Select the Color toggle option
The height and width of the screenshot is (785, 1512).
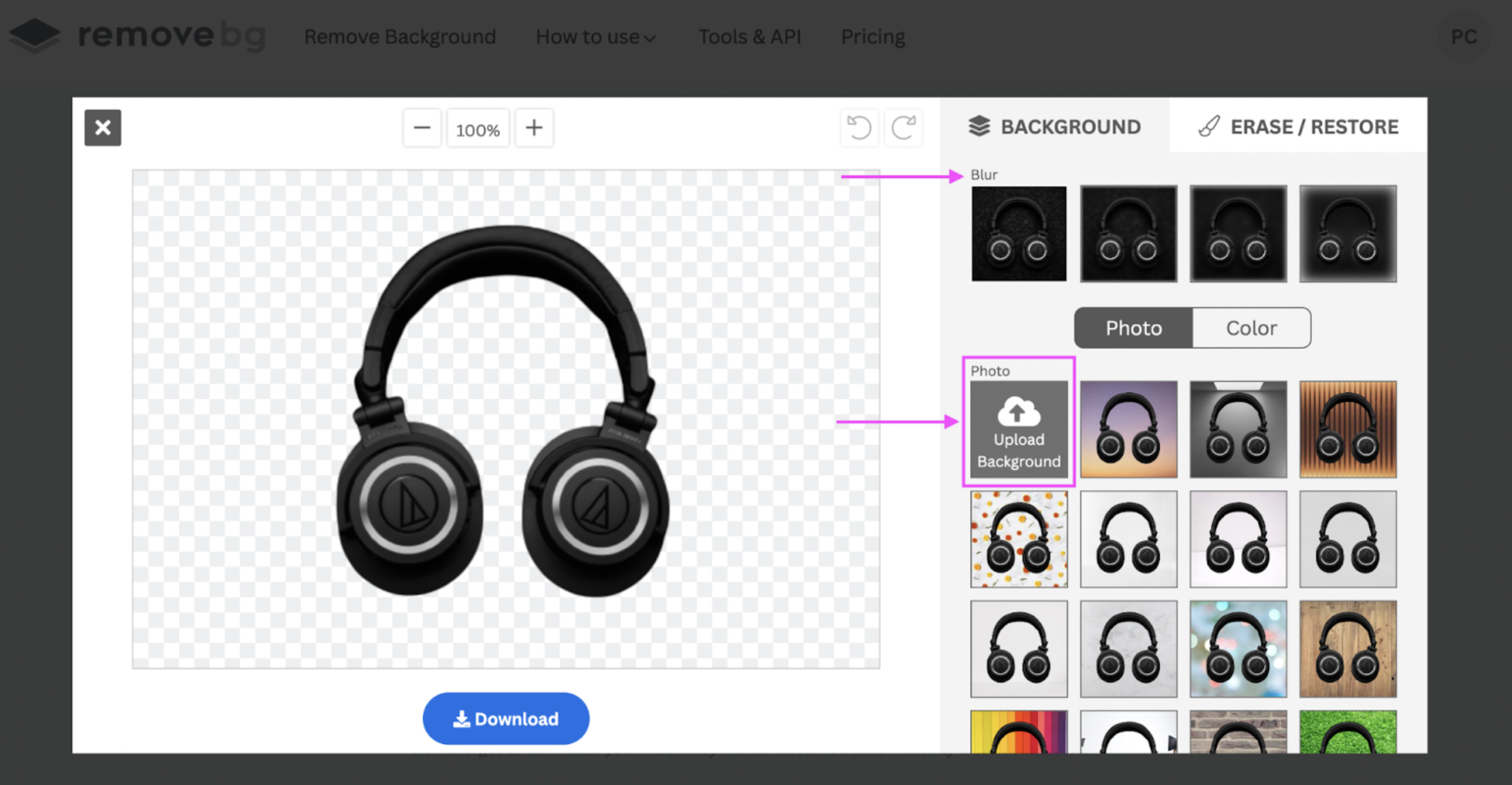click(1251, 328)
